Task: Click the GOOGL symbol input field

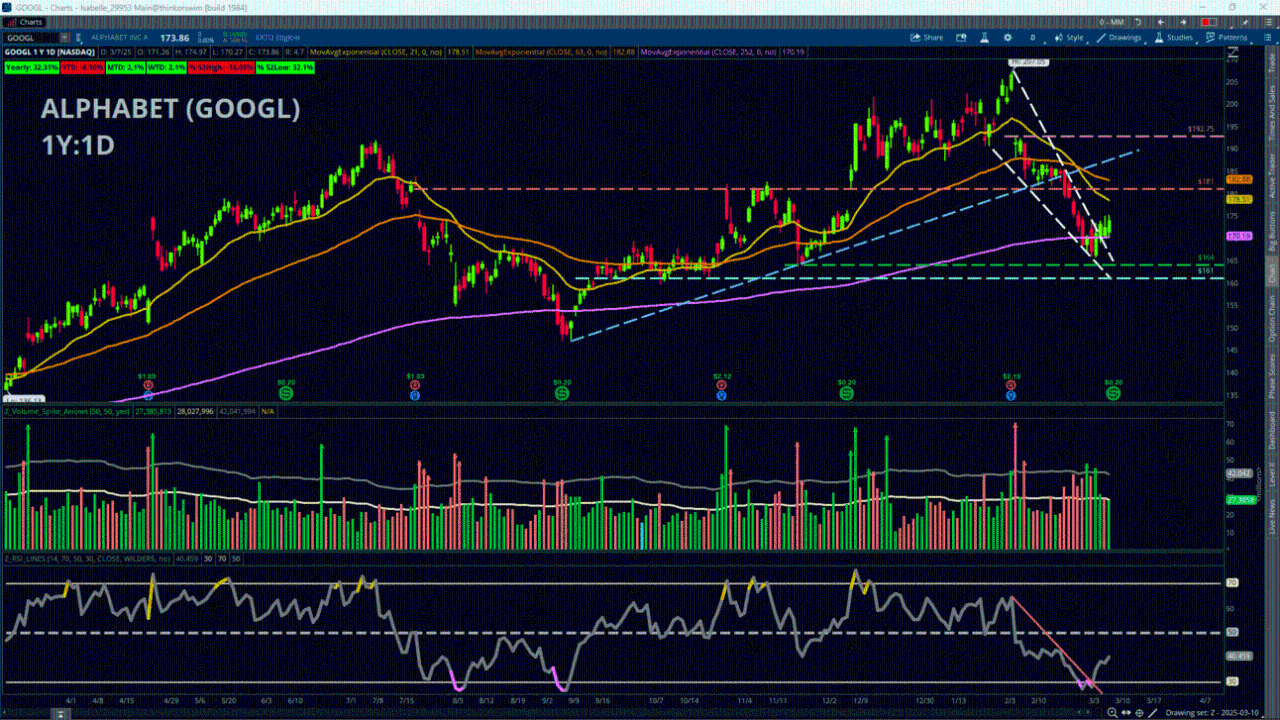Action: click(30, 37)
